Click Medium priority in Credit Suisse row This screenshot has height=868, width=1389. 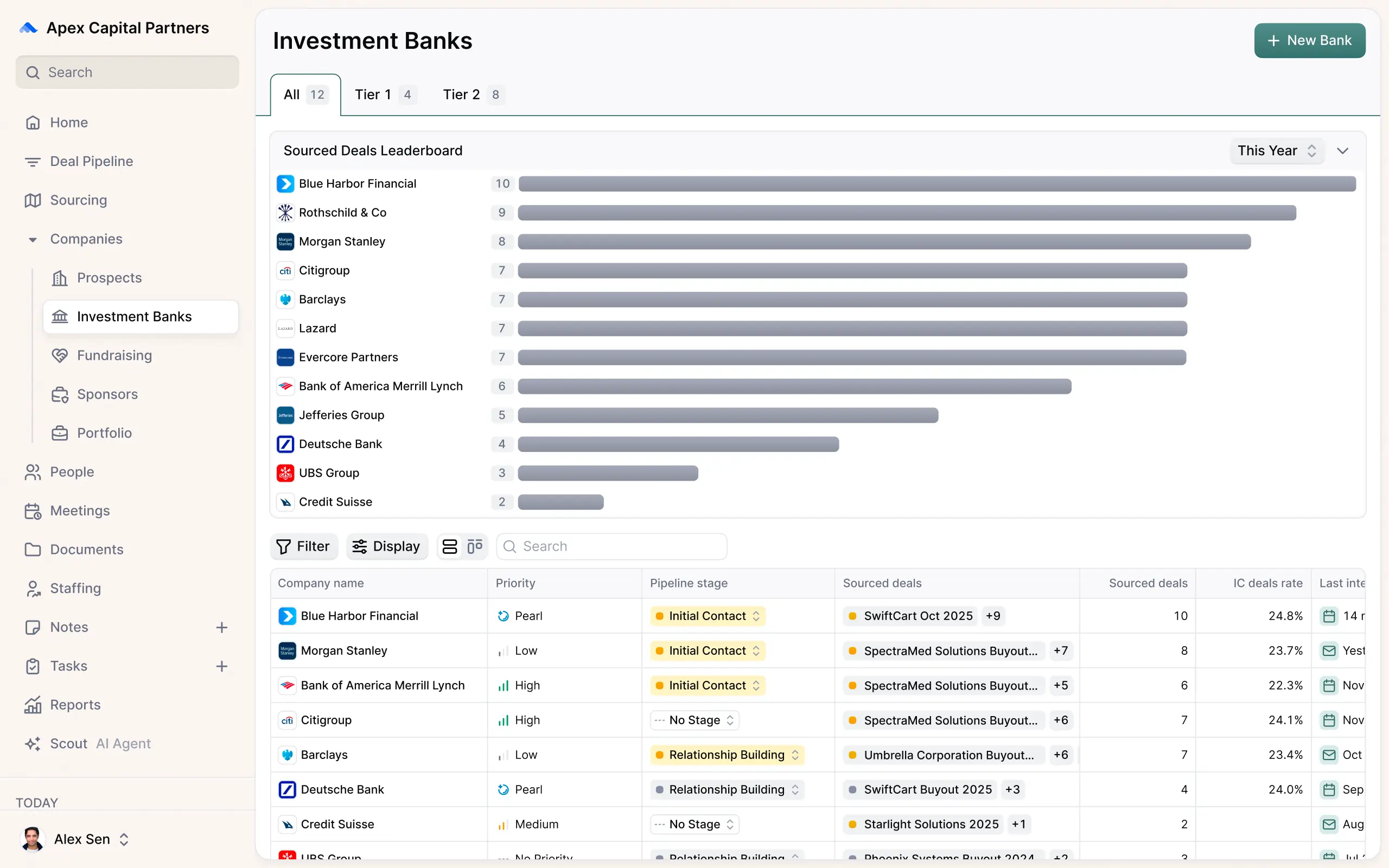527,825
